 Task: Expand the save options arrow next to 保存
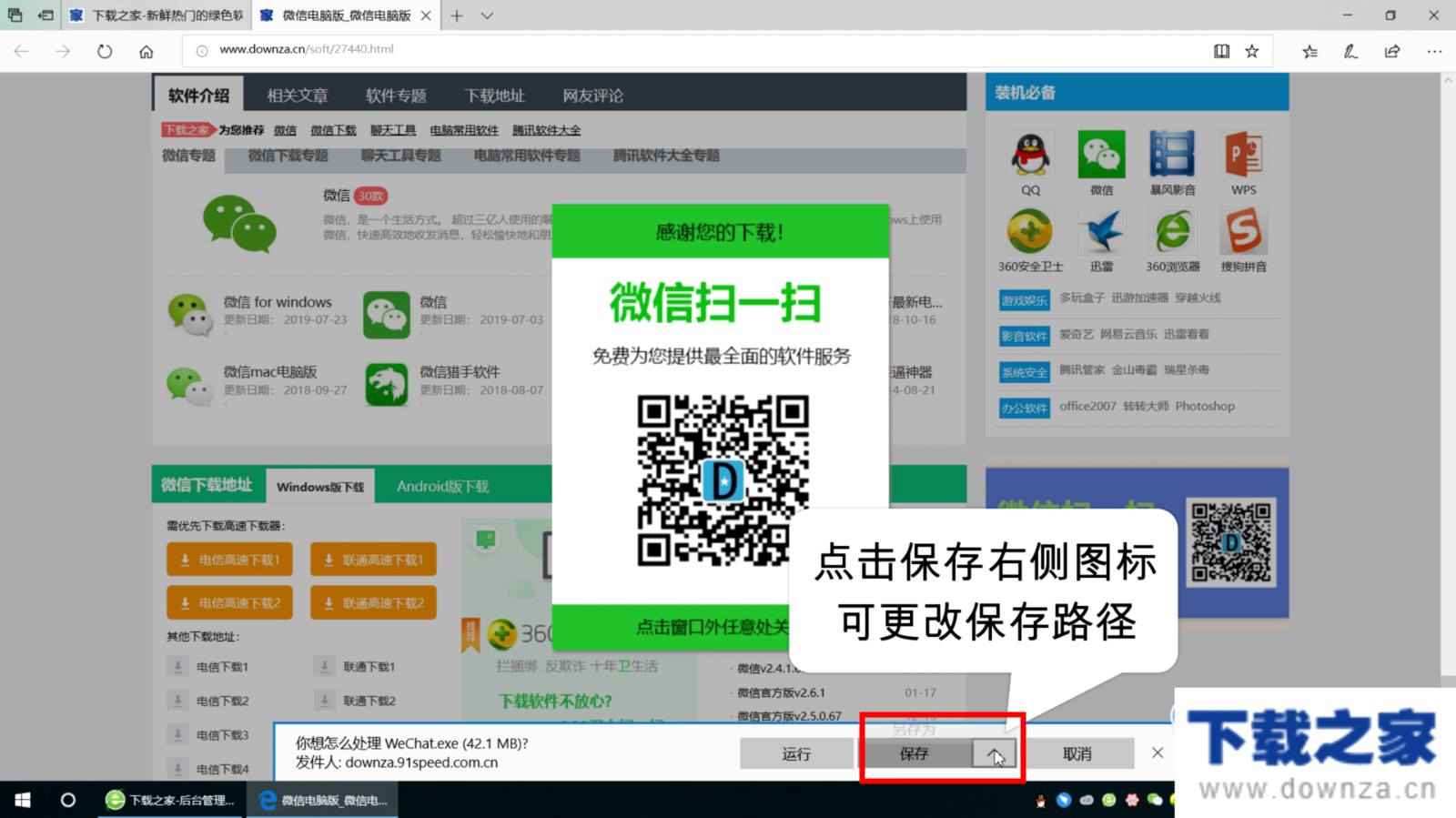coord(996,753)
